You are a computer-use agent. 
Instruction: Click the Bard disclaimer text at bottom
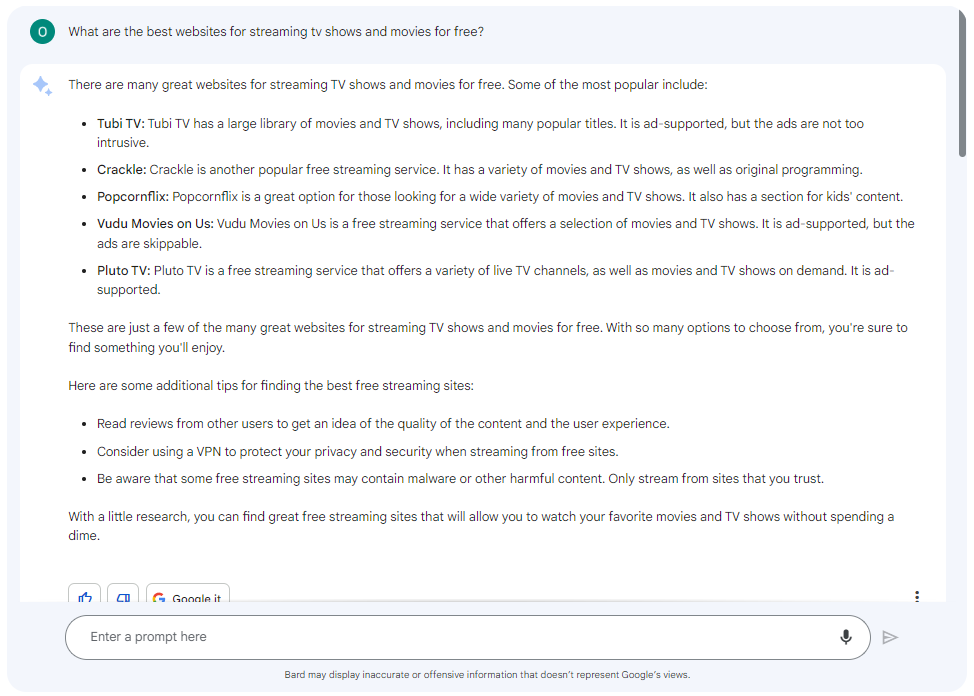tap(487, 675)
